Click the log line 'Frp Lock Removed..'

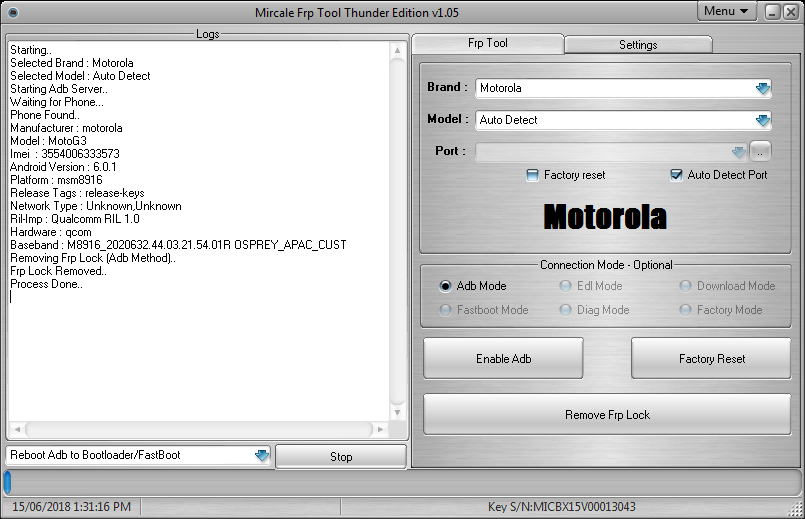click(x=58, y=271)
